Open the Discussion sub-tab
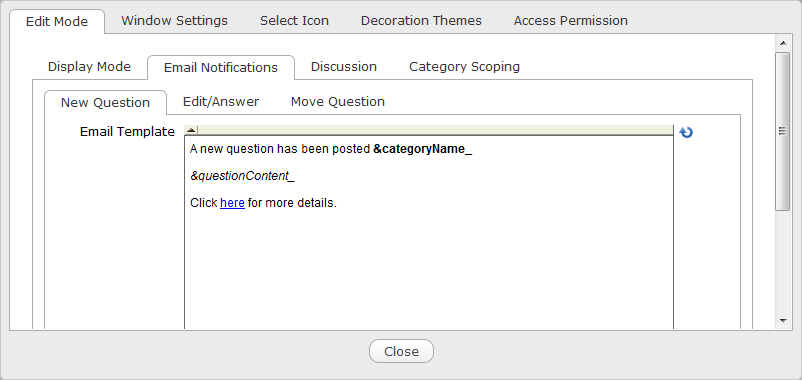Image resolution: width=802 pixels, height=380 pixels. pos(344,67)
